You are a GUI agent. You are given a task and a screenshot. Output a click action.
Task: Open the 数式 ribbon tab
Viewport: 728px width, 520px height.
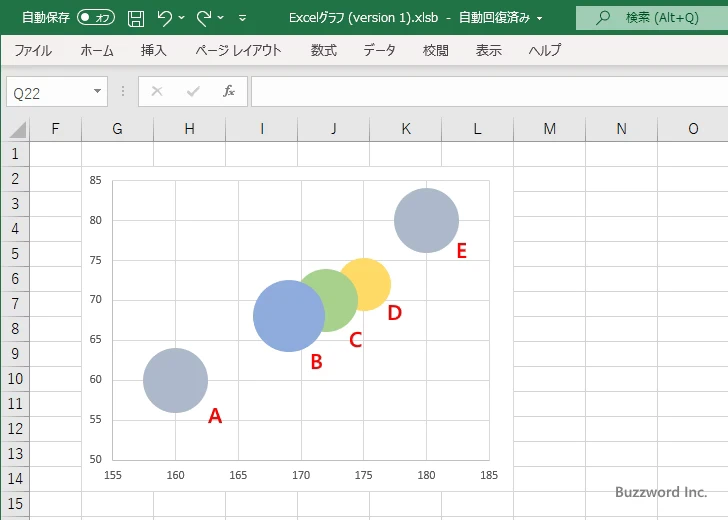point(324,50)
